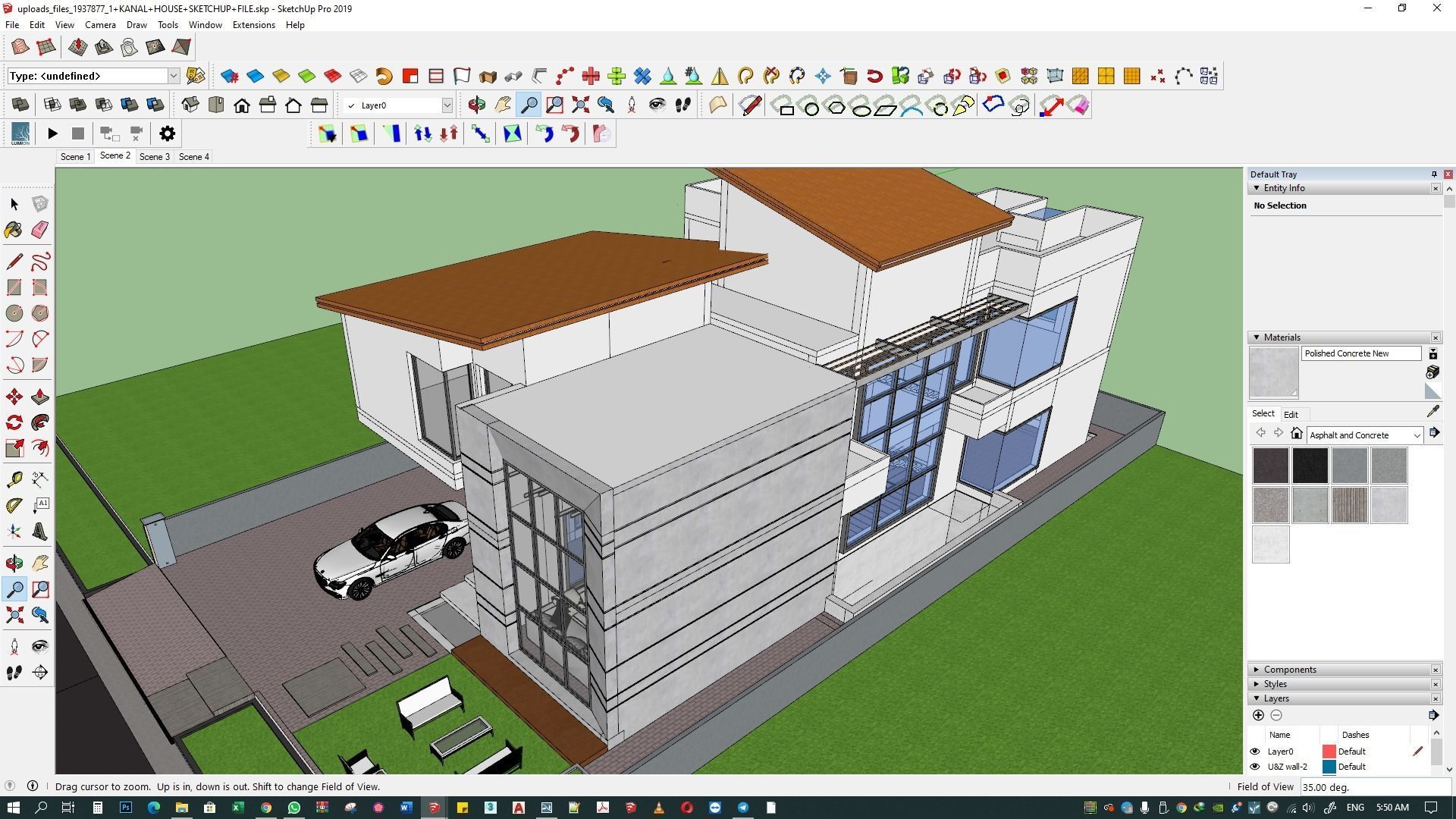
Task: Expand the Components panel
Action: tap(1257, 670)
